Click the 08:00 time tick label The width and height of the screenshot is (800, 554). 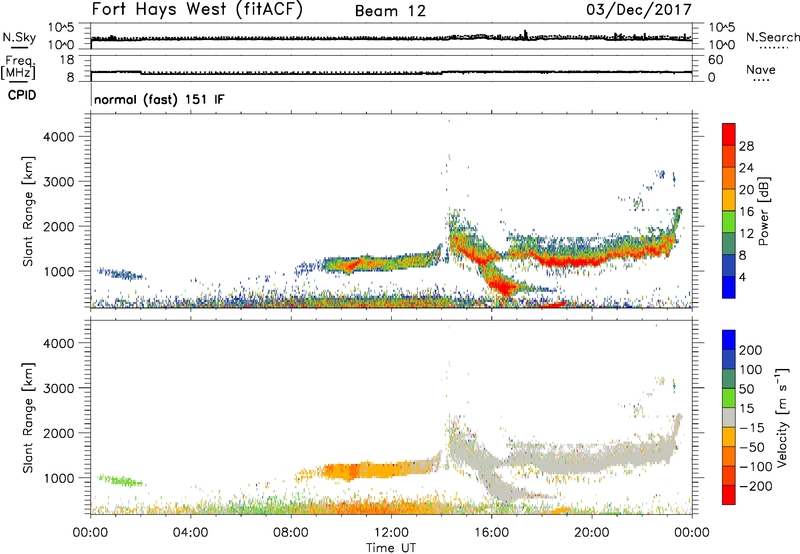291,533
